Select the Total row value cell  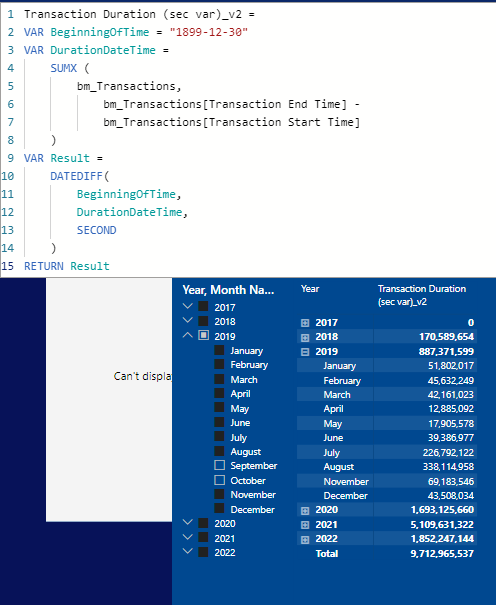click(442, 554)
